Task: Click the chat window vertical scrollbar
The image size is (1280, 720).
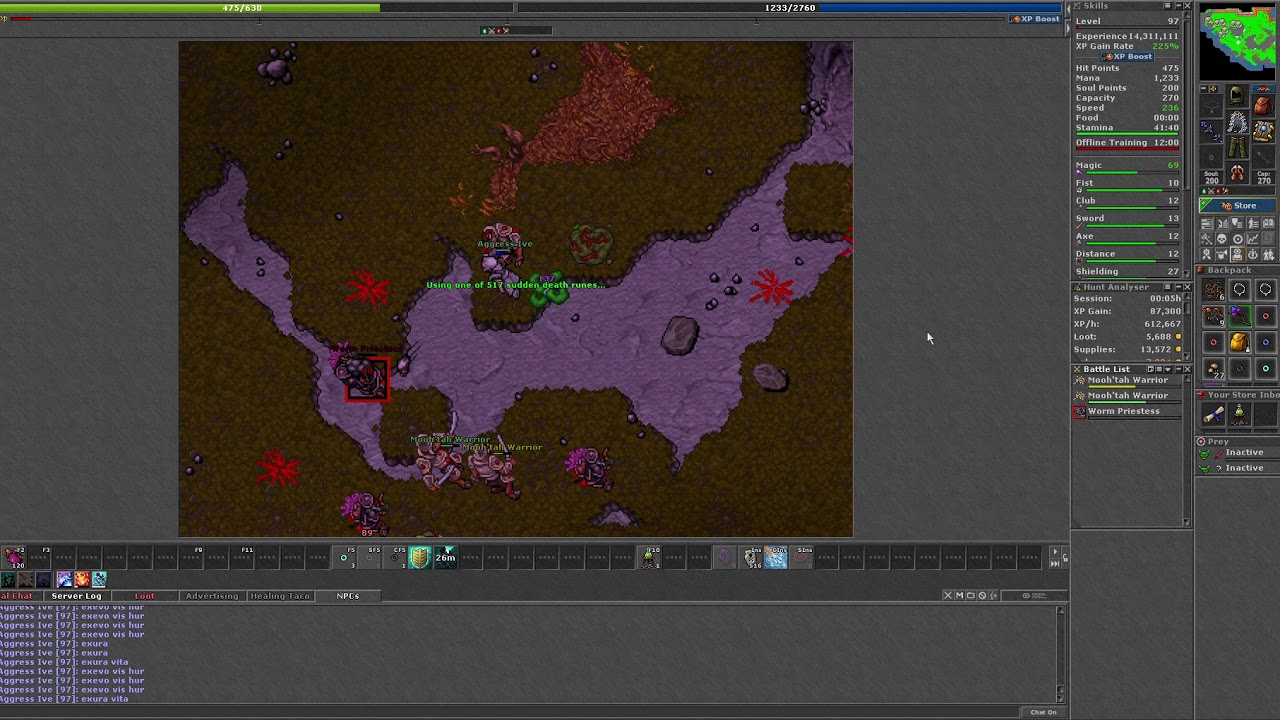Action: point(1061,653)
